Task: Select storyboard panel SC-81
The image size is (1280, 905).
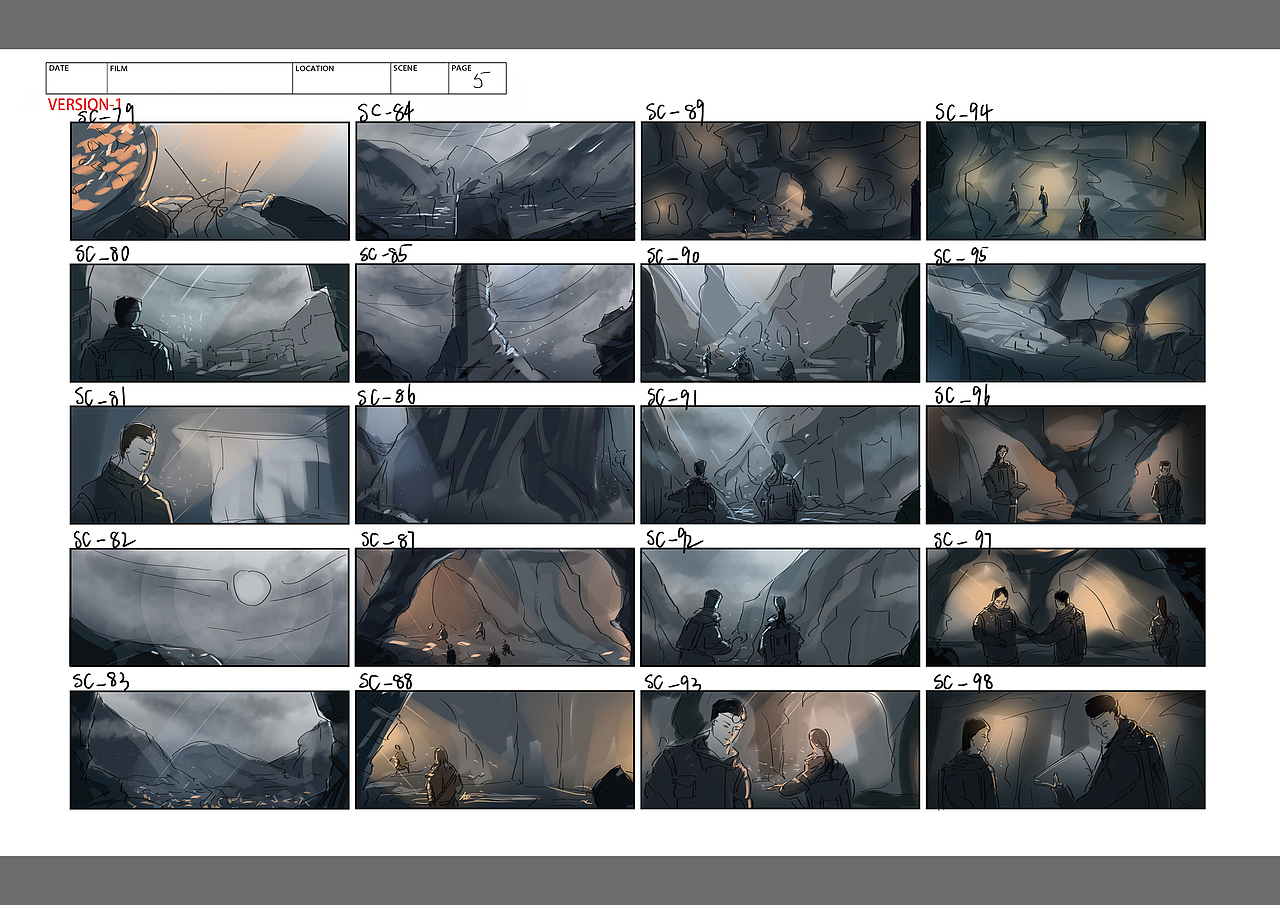Action: (210, 465)
